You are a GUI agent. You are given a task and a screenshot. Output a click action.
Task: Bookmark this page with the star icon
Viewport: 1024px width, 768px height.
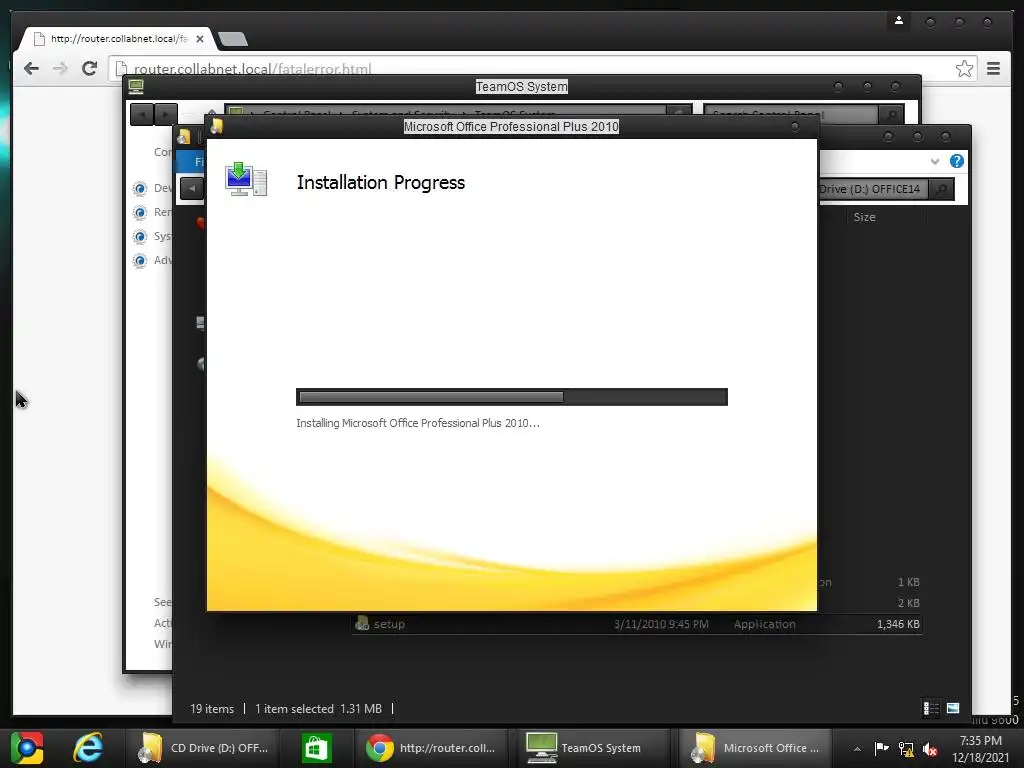click(x=964, y=69)
